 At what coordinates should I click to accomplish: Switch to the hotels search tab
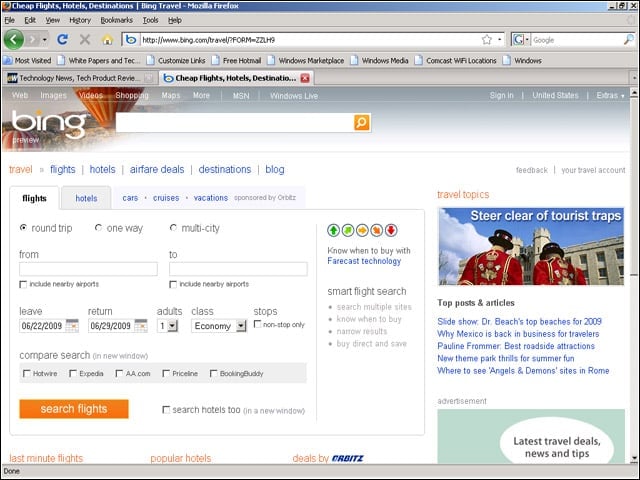86,198
